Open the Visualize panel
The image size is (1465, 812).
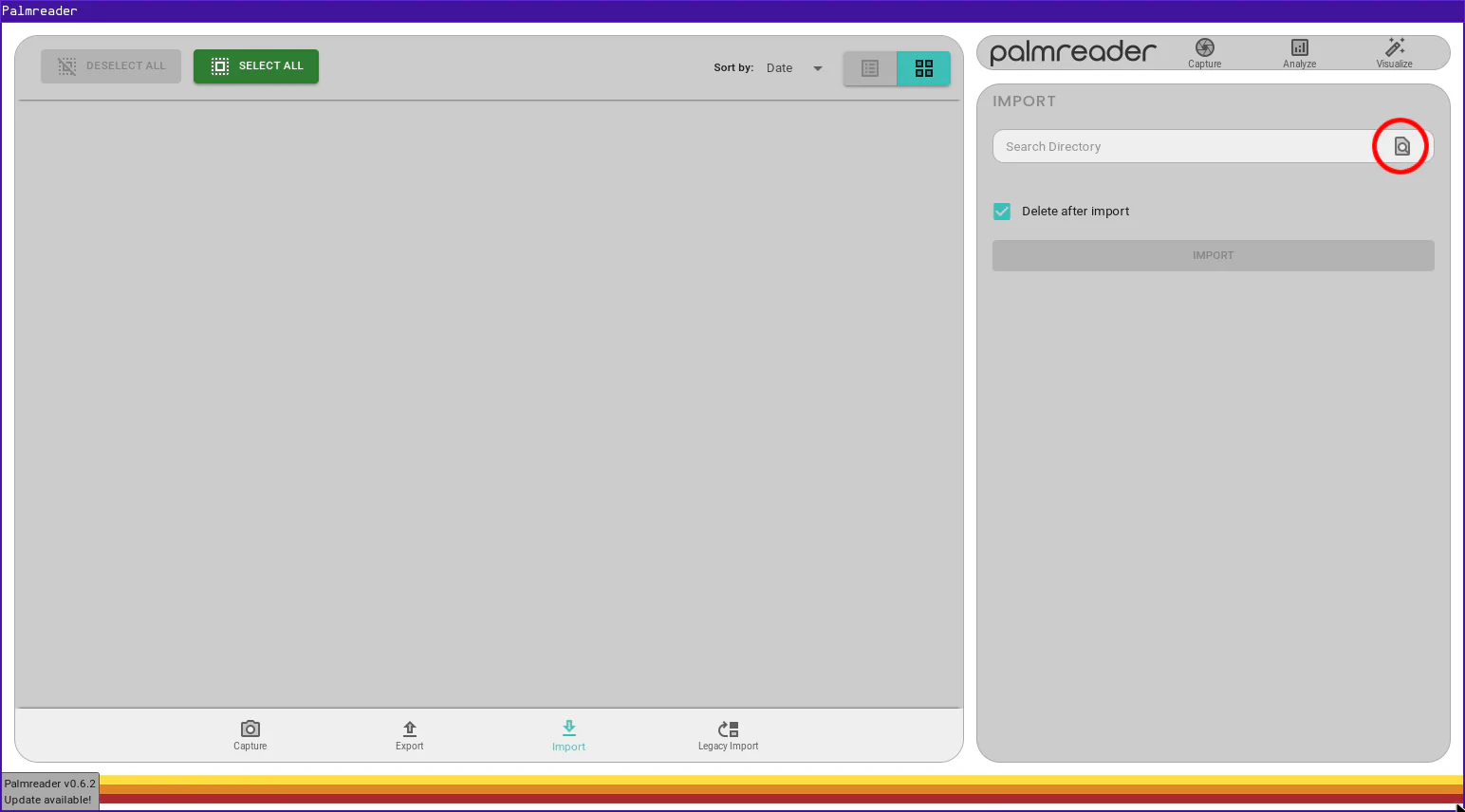pyautogui.click(x=1394, y=52)
